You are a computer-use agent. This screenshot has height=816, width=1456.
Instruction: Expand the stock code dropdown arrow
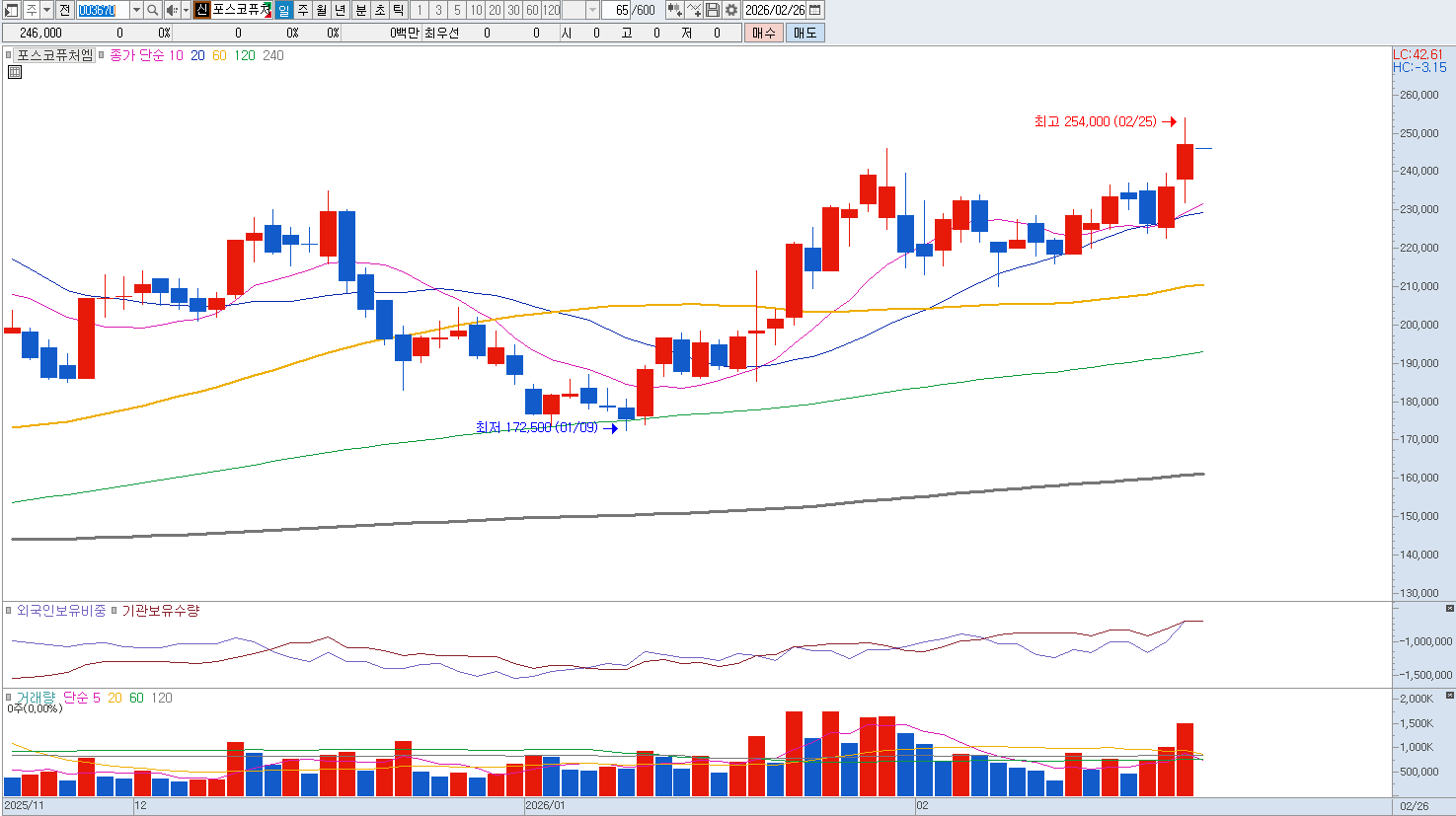136,10
